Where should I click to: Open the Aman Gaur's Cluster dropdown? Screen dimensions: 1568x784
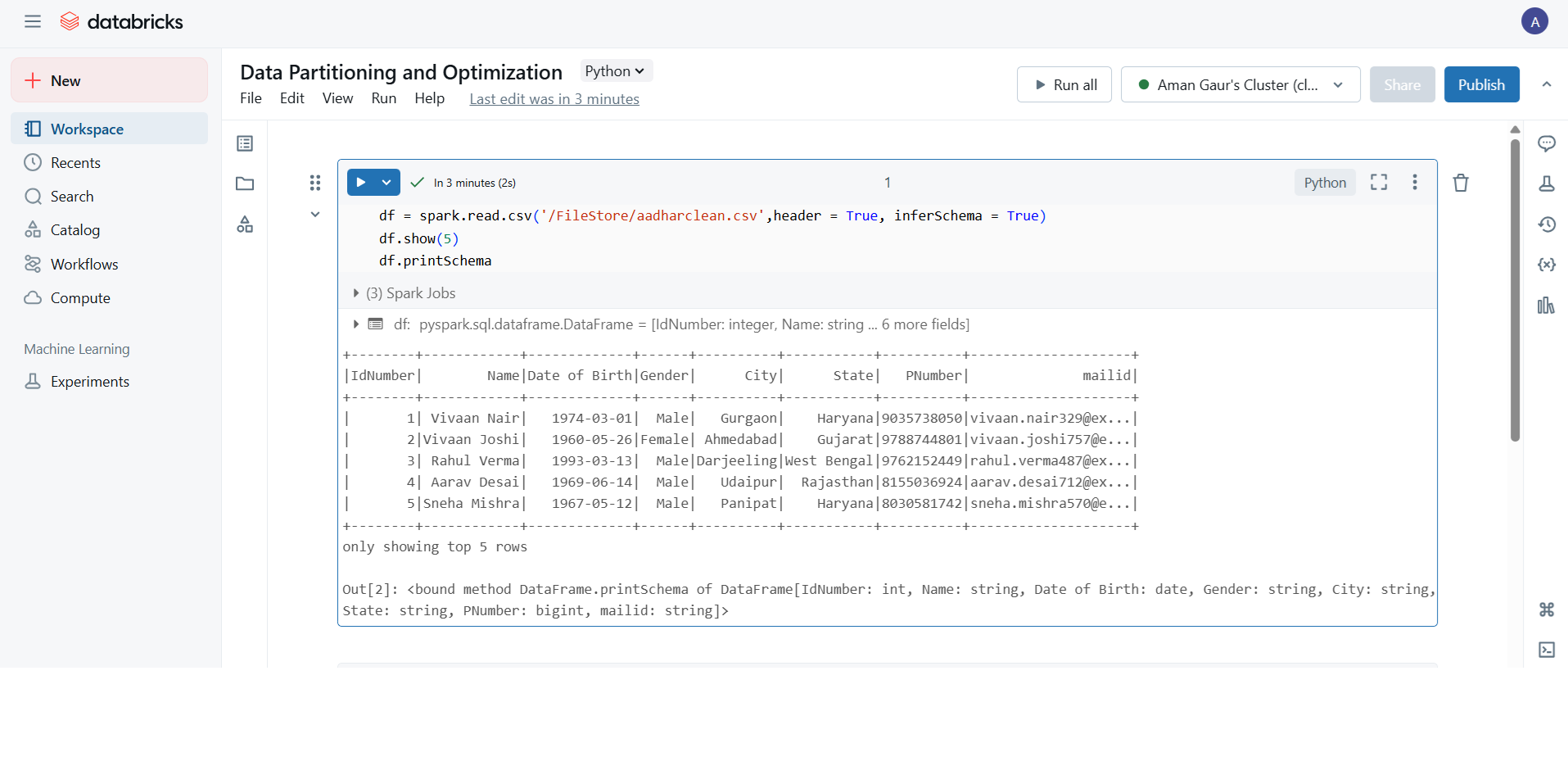(1240, 84)
